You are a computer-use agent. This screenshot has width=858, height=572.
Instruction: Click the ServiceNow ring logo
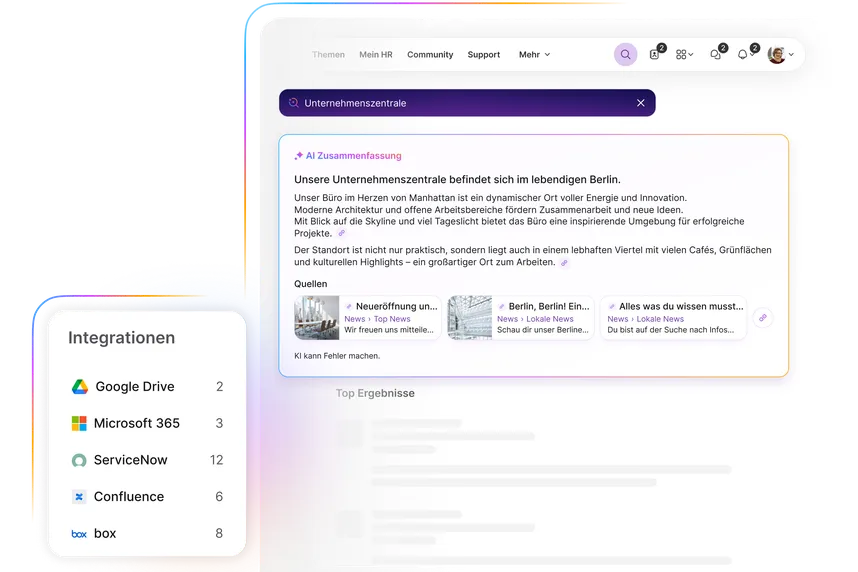79,460
